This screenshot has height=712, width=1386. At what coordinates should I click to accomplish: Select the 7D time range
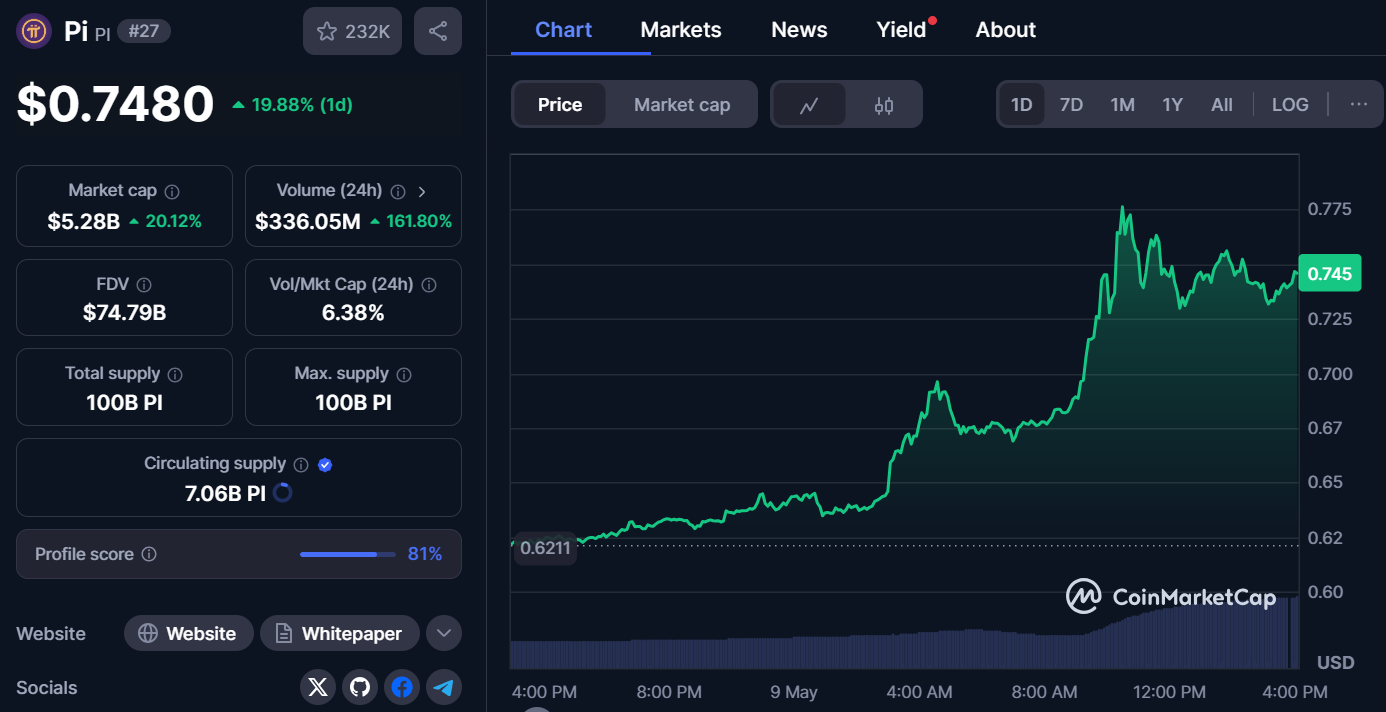click(1071, 105)
